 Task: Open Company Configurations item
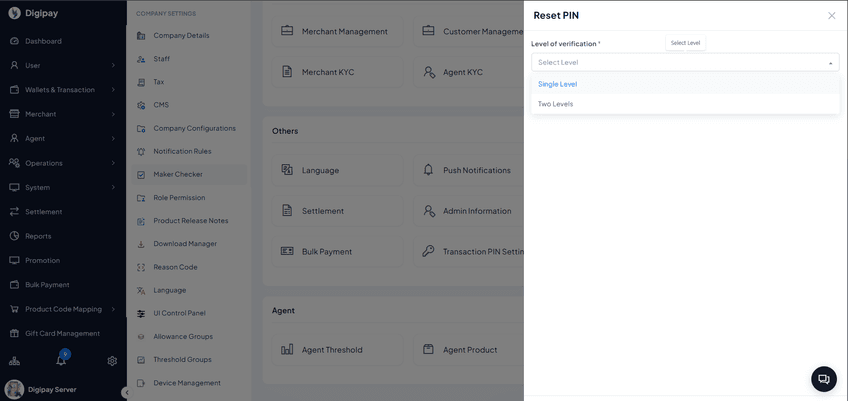(189, 128)
